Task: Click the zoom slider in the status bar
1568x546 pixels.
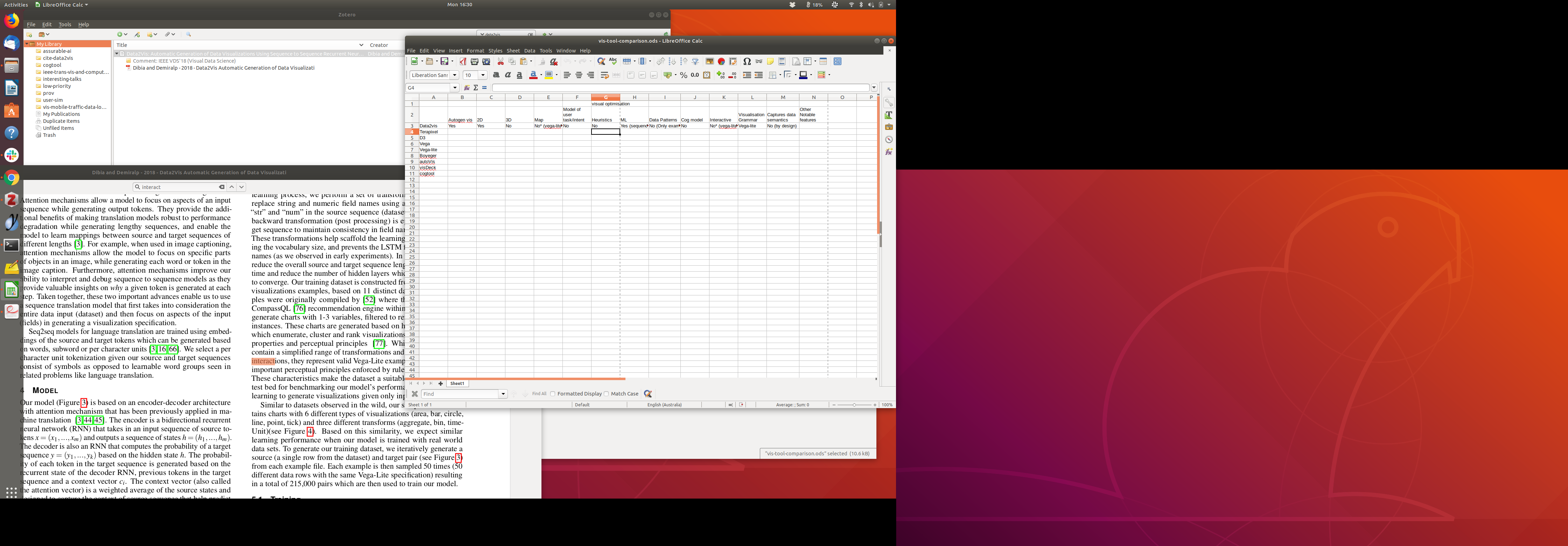Action: coord(854,405)
